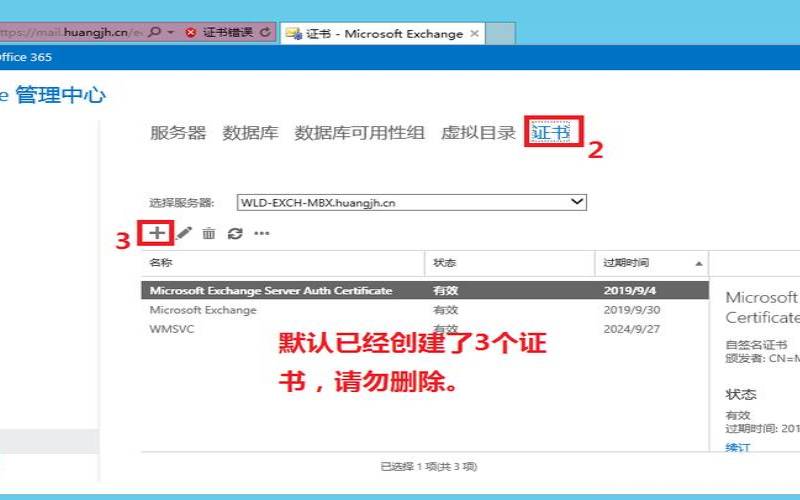Switch to the 服务器 tab
The width and height of the screenshot is (800, 500).
[x=178, y=133]
